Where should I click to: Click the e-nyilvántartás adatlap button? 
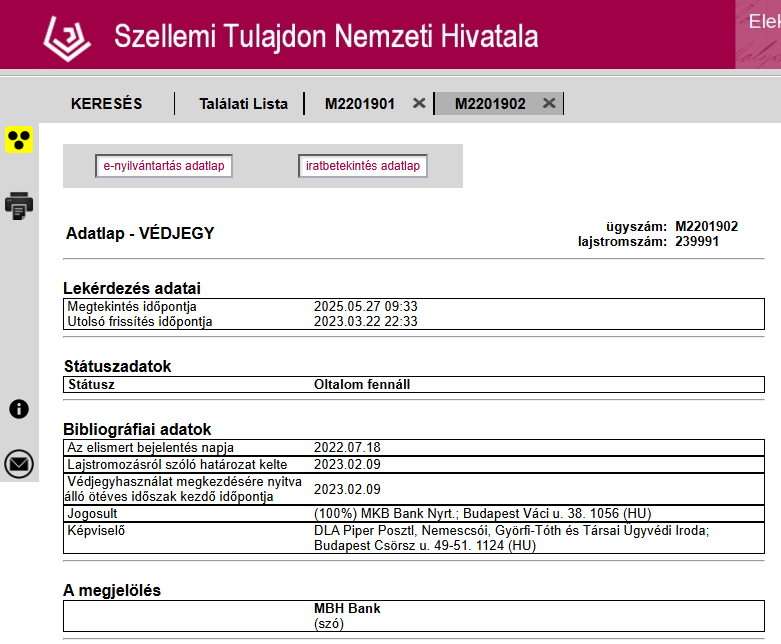[164, 166]
